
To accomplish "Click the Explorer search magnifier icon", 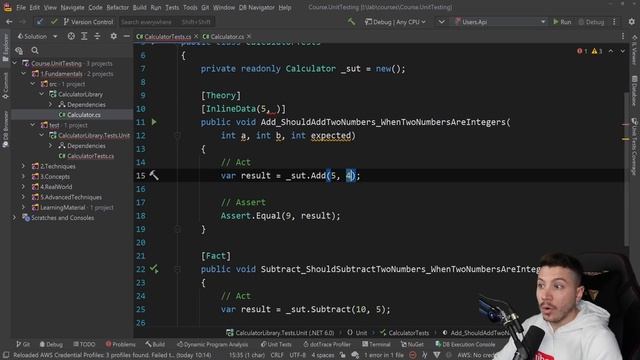I will pos(35,50).
